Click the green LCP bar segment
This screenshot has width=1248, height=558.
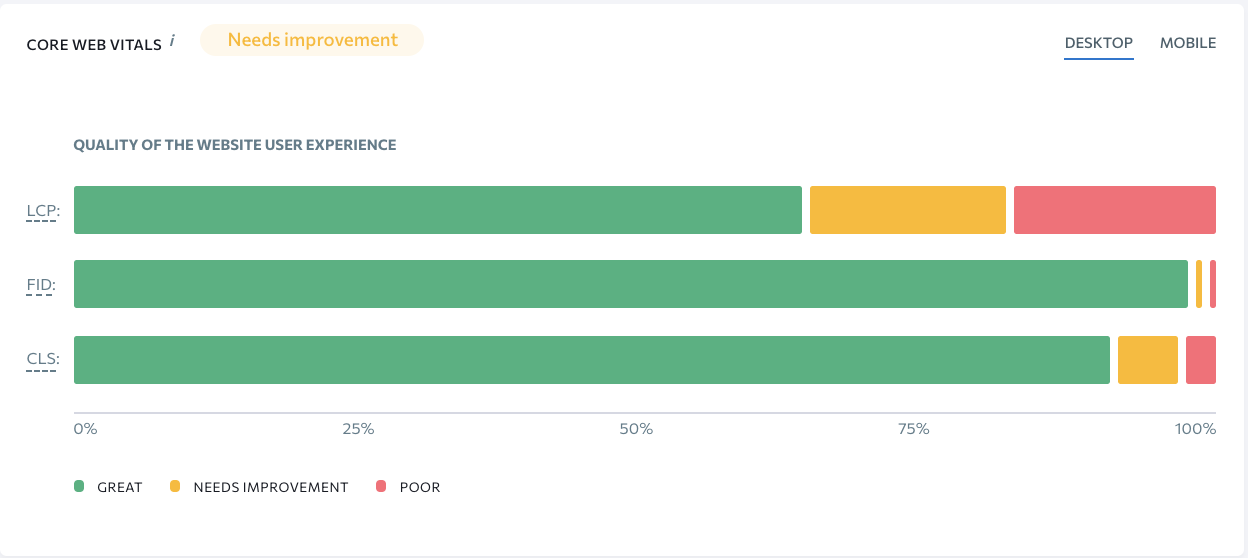tap(438, 210)
